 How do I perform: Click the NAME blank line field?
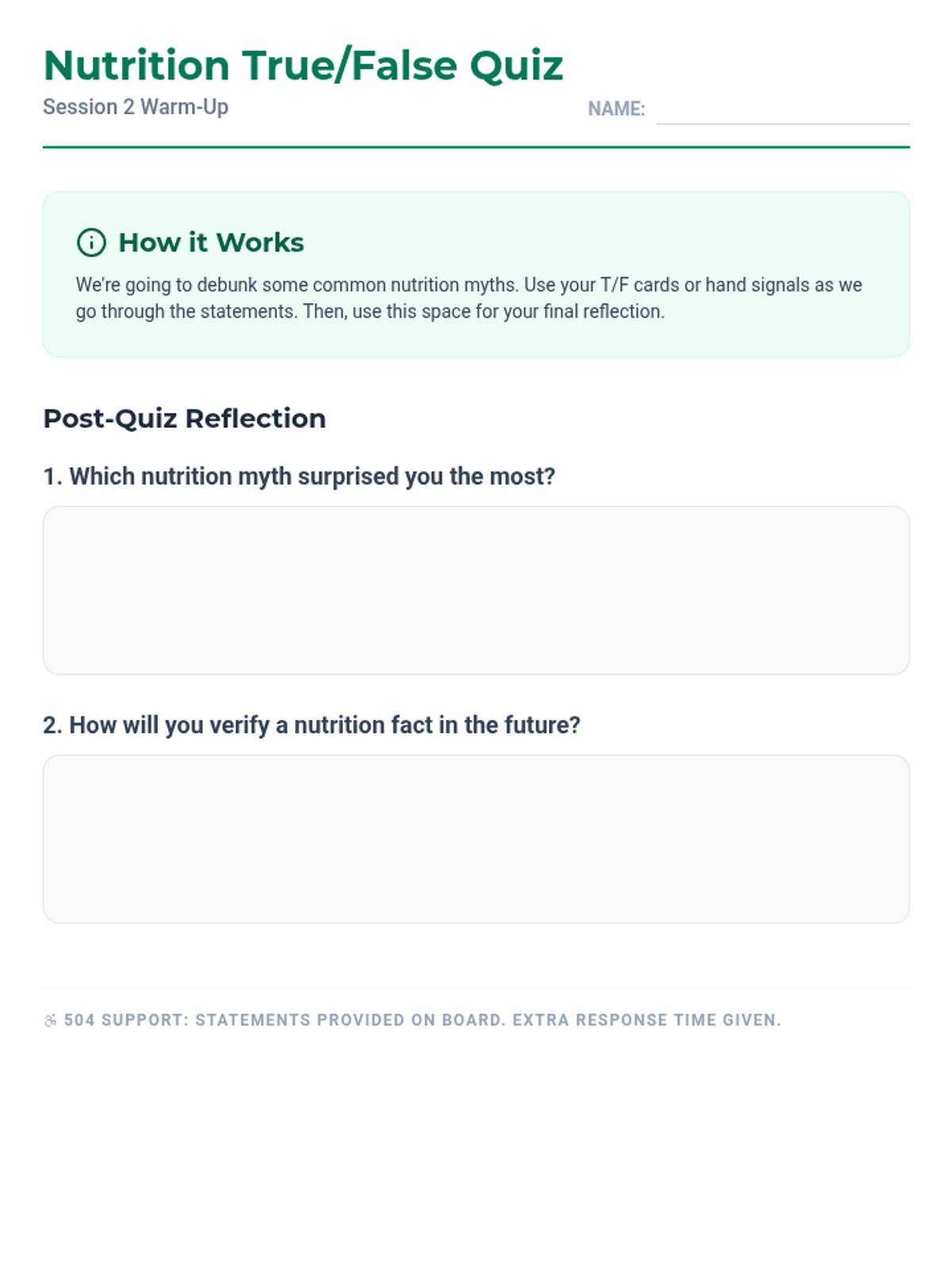click(x=782, y=111)
